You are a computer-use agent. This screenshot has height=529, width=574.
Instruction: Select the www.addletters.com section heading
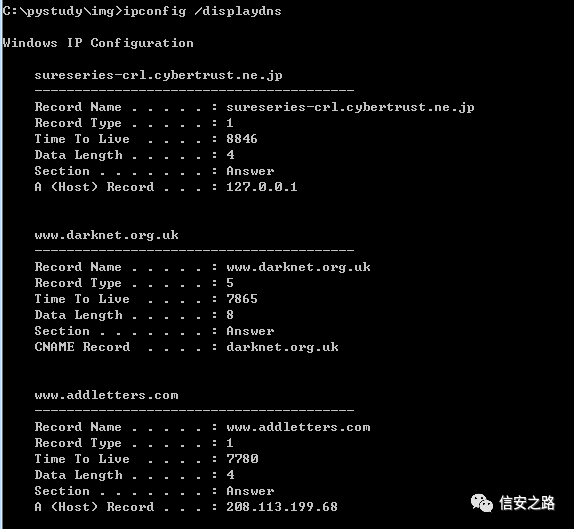tap(107, 395)
